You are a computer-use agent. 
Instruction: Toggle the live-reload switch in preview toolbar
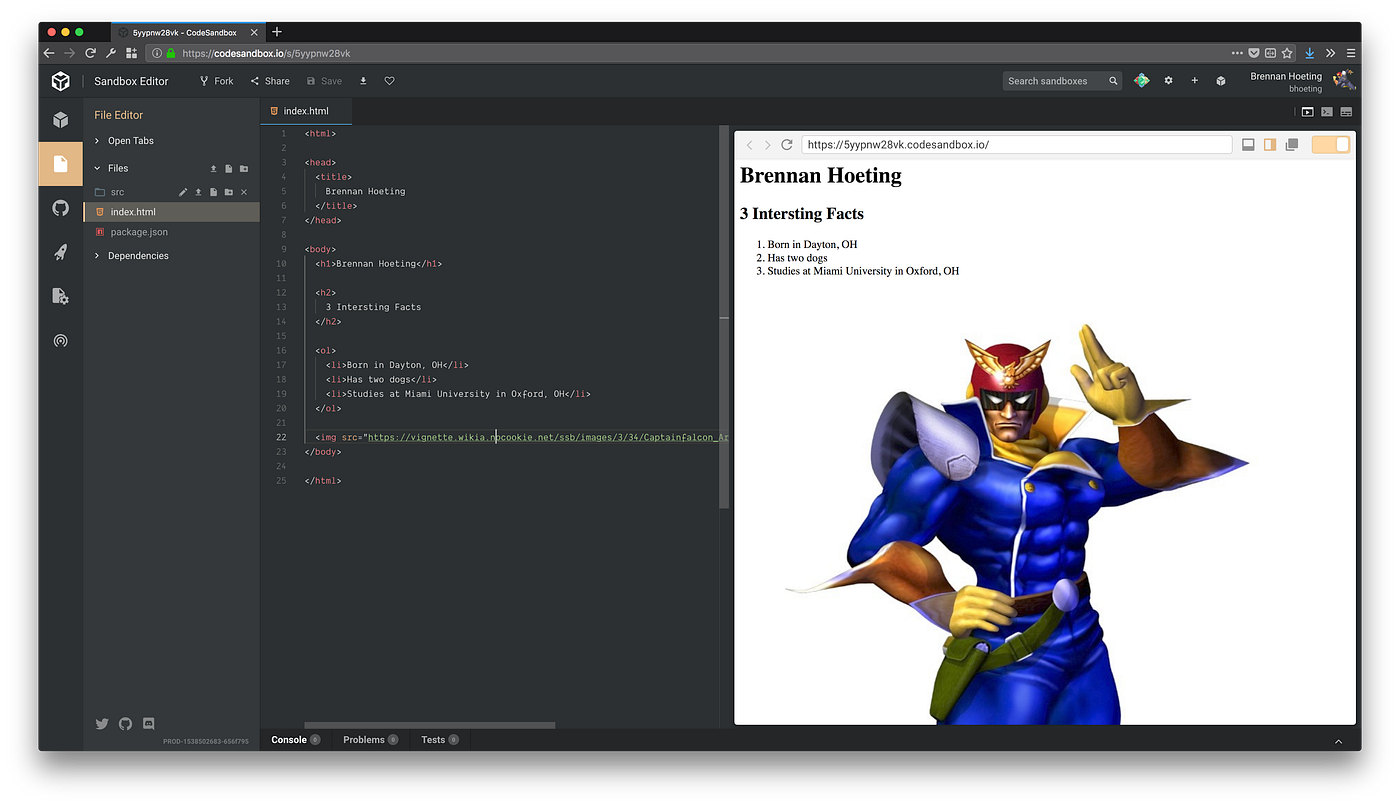pos(1330,144)
